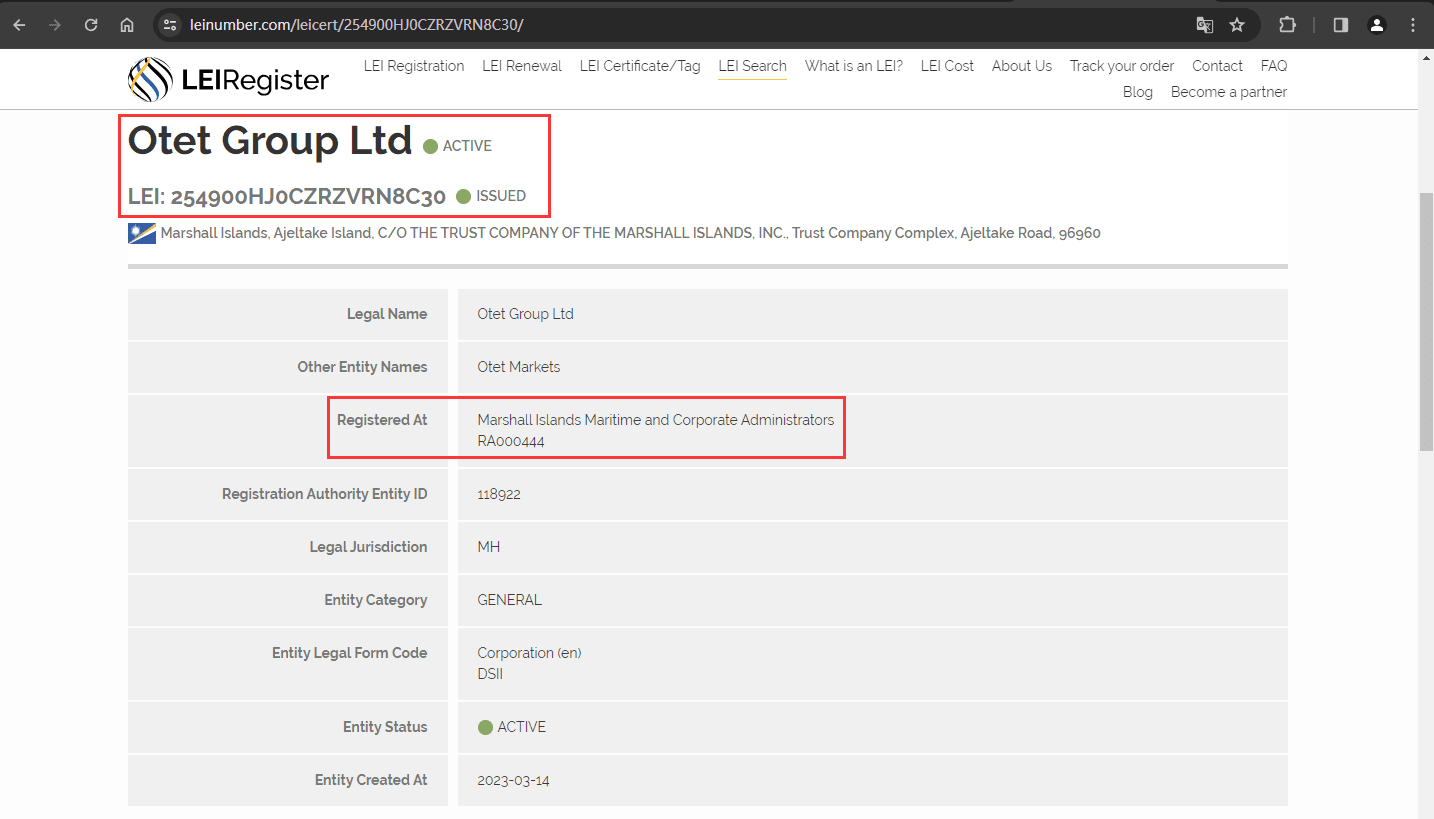Click the page vertical scrollbar thumb
The height and width of the screenshot is (819, 1434).
(1426, 320)
